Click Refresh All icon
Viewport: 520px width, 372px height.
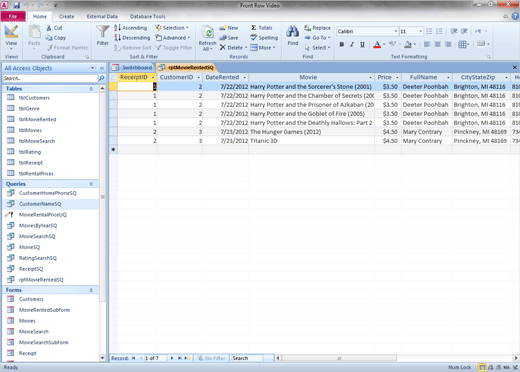(x=208, y=33)
